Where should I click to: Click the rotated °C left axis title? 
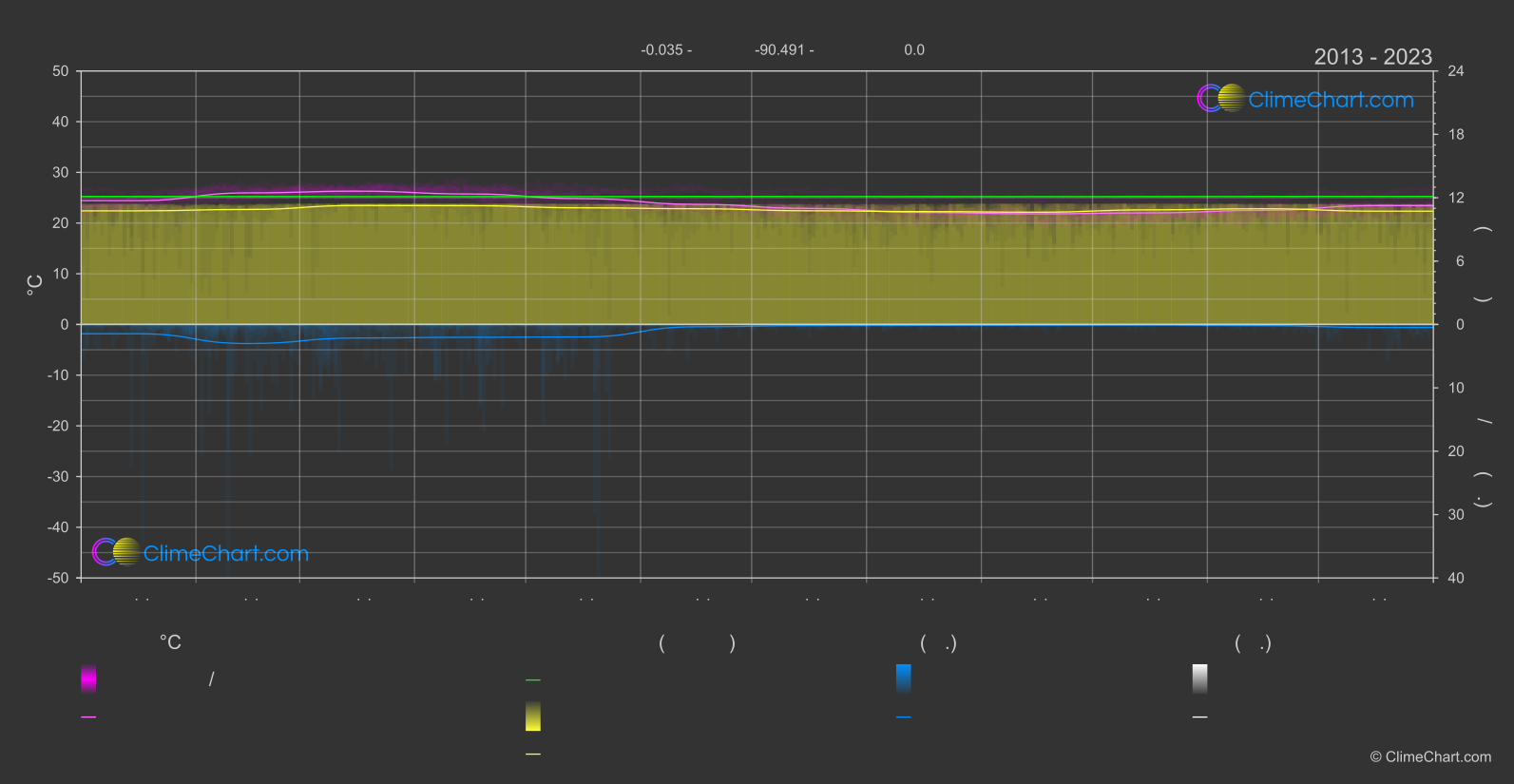[34, 285]
